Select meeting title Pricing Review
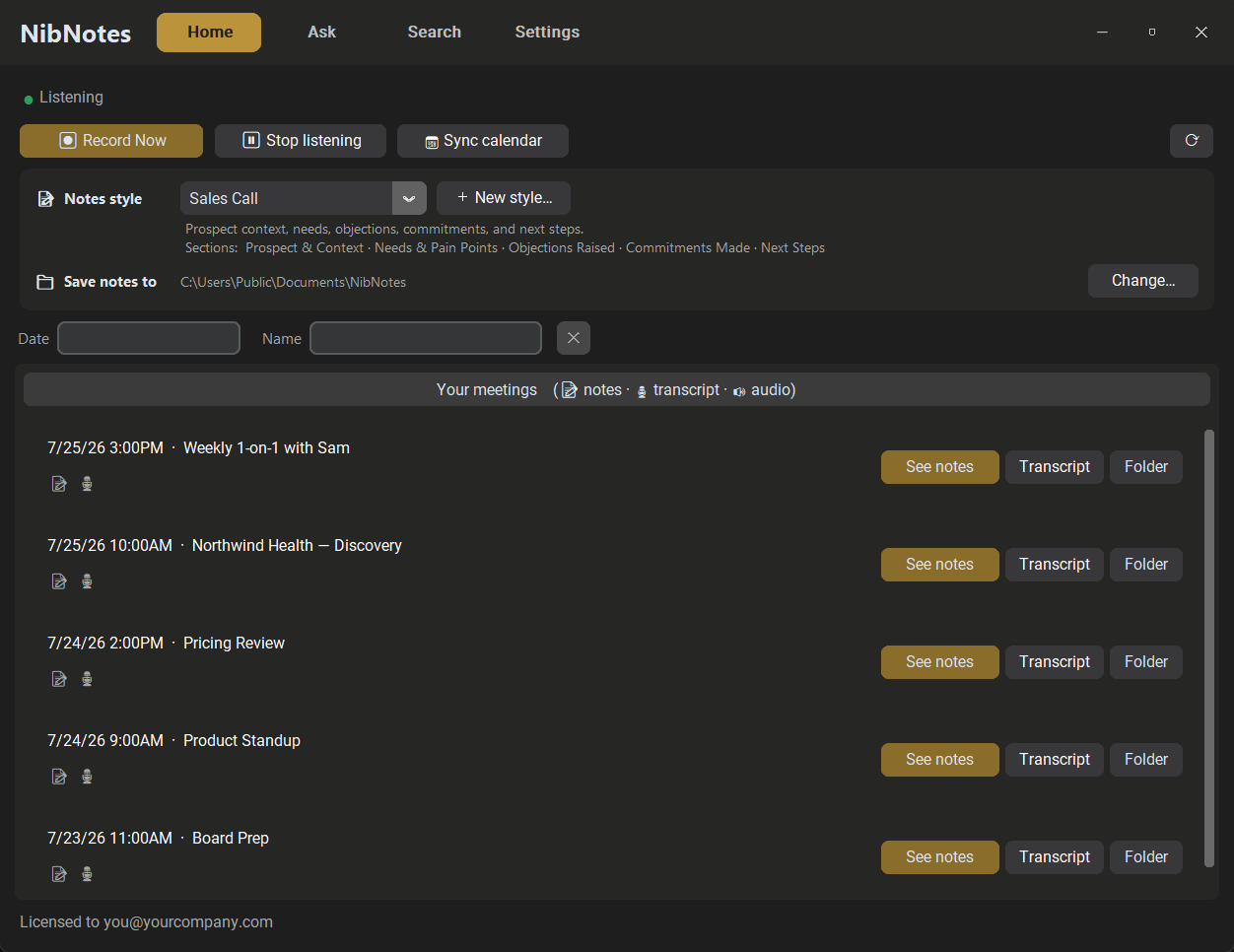 click(234, 643)
